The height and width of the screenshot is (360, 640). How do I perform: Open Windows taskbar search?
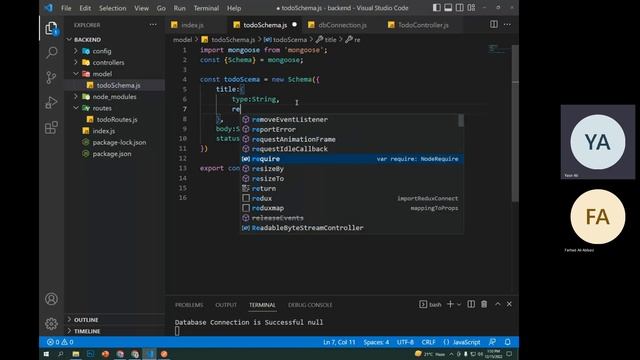[x=60, y=354]
